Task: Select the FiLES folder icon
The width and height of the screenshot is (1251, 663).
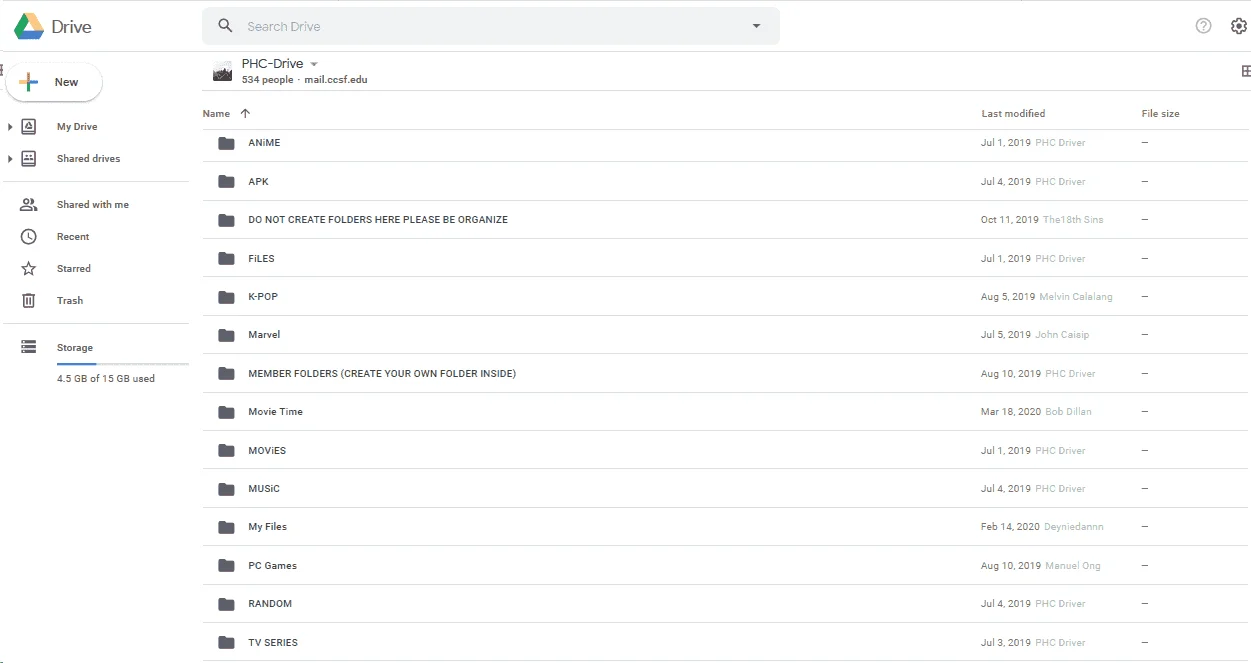Action: 226,259
